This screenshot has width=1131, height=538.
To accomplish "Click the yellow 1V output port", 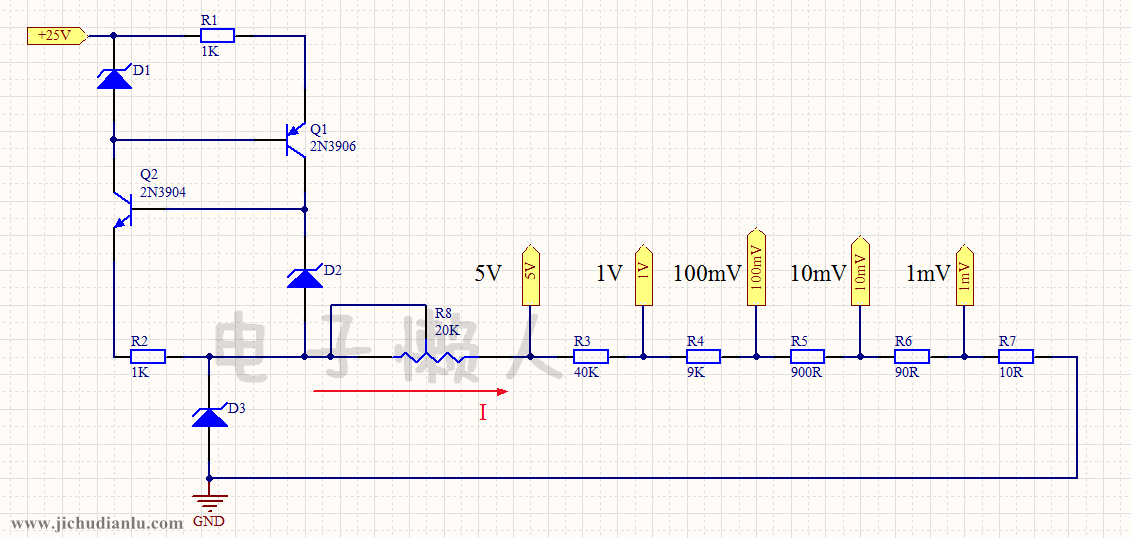I will (x=643, y=275).
